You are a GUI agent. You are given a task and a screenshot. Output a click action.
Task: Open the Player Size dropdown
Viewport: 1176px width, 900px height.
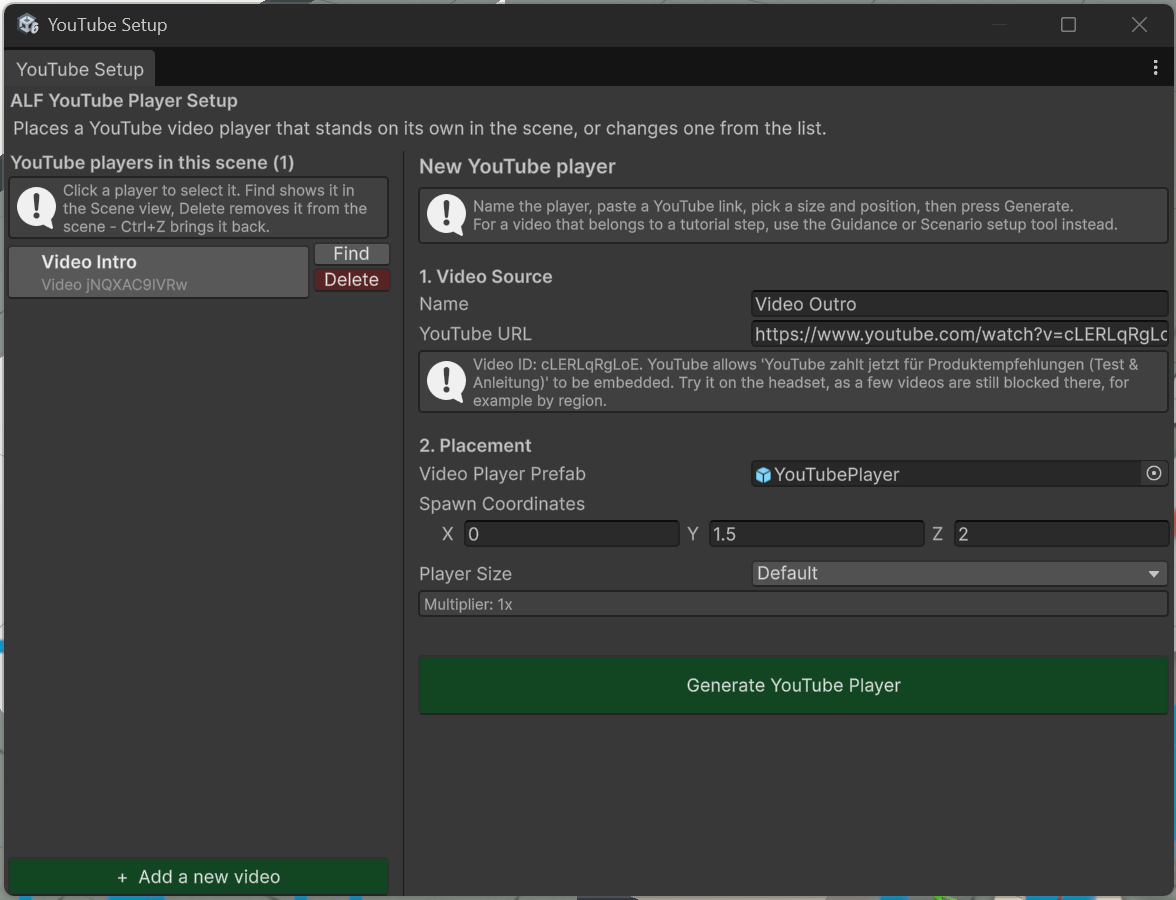click(x=959, y=573)
